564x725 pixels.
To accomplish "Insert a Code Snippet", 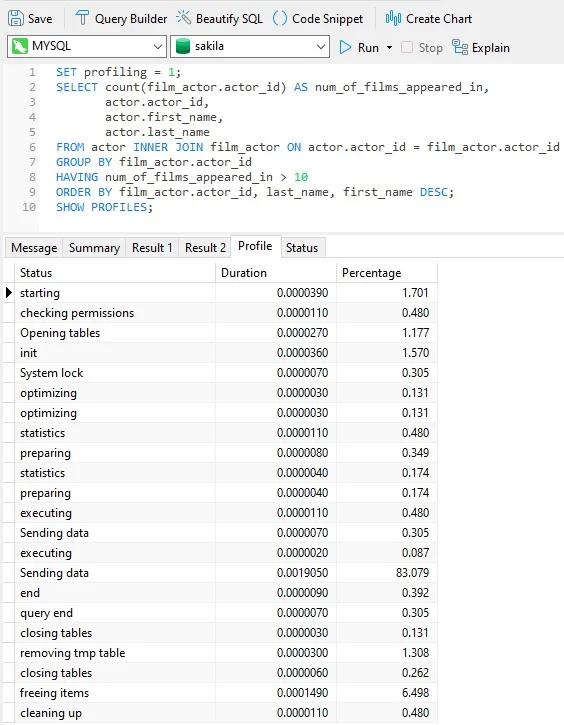I will pos(318,19).
